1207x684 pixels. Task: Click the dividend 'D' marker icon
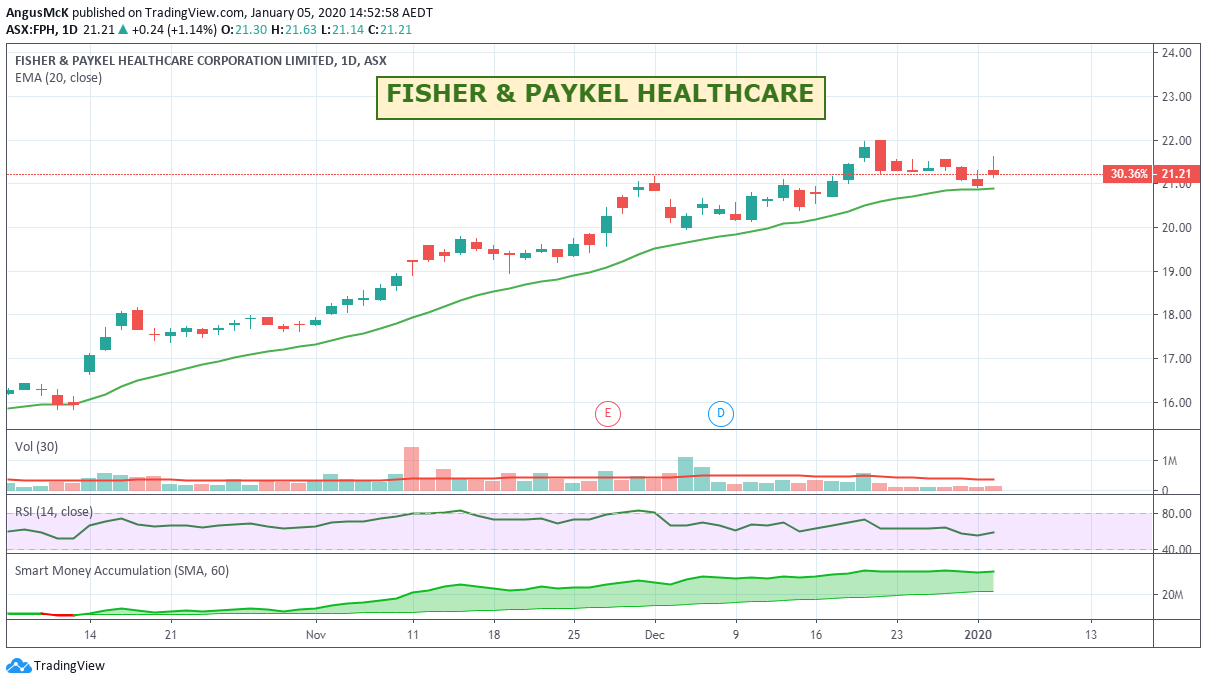point(721,413)
